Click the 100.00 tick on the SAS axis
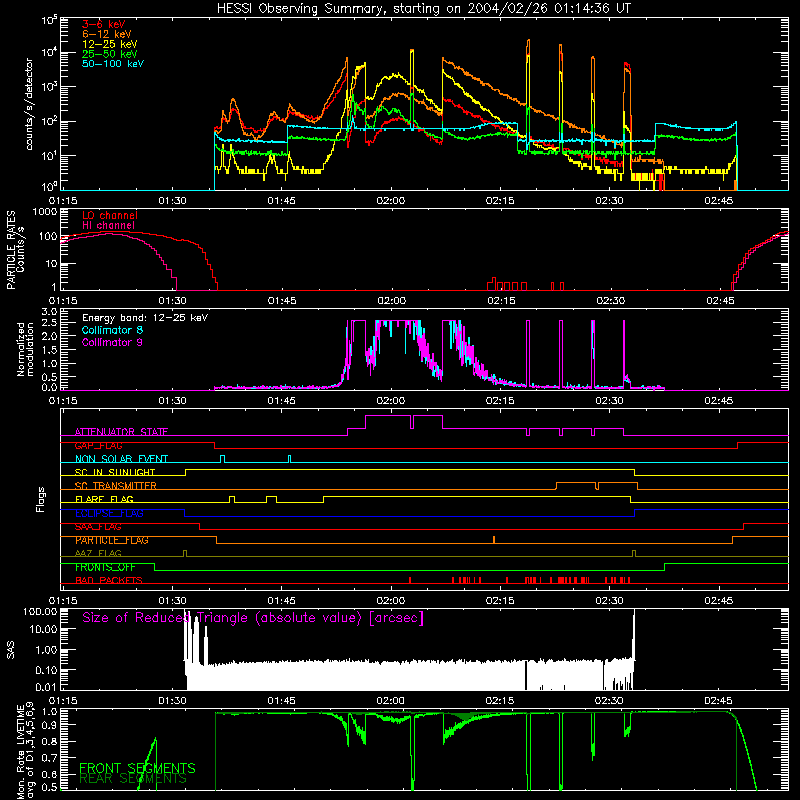 (x=40, y=612)
